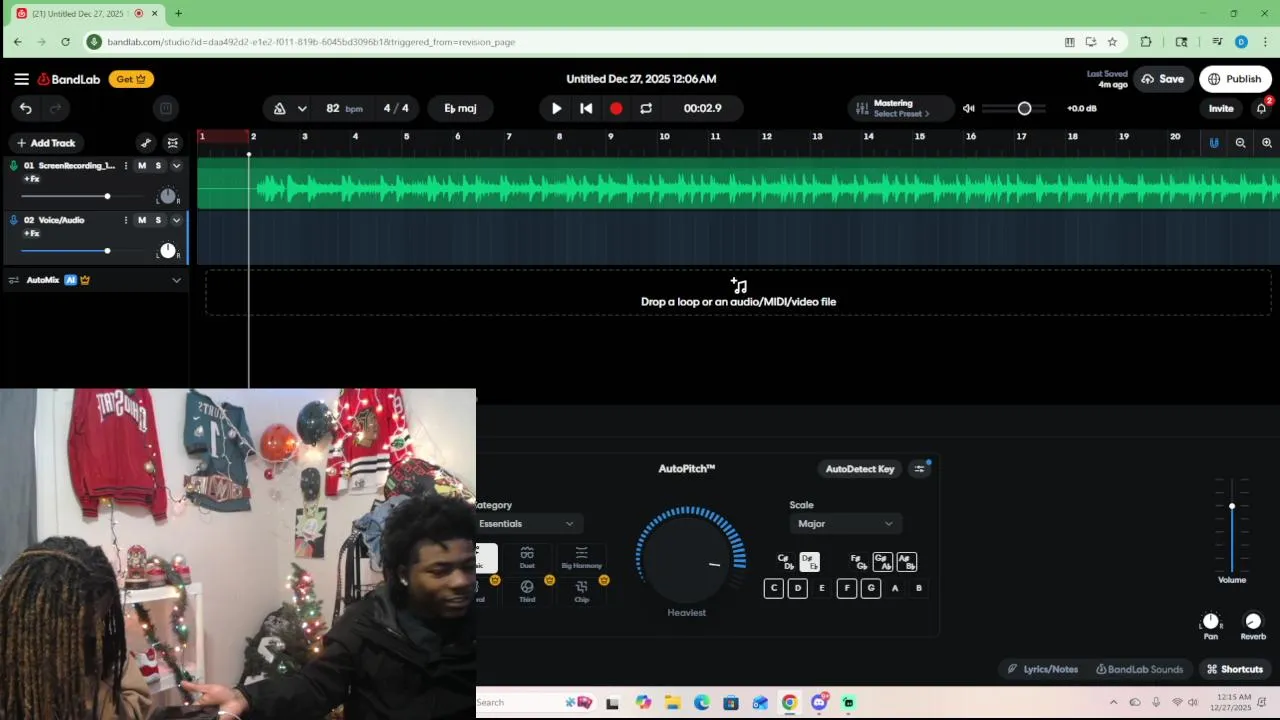Zoom out the timeline
1280x720 pixels.
click(x=1240, y=143)
